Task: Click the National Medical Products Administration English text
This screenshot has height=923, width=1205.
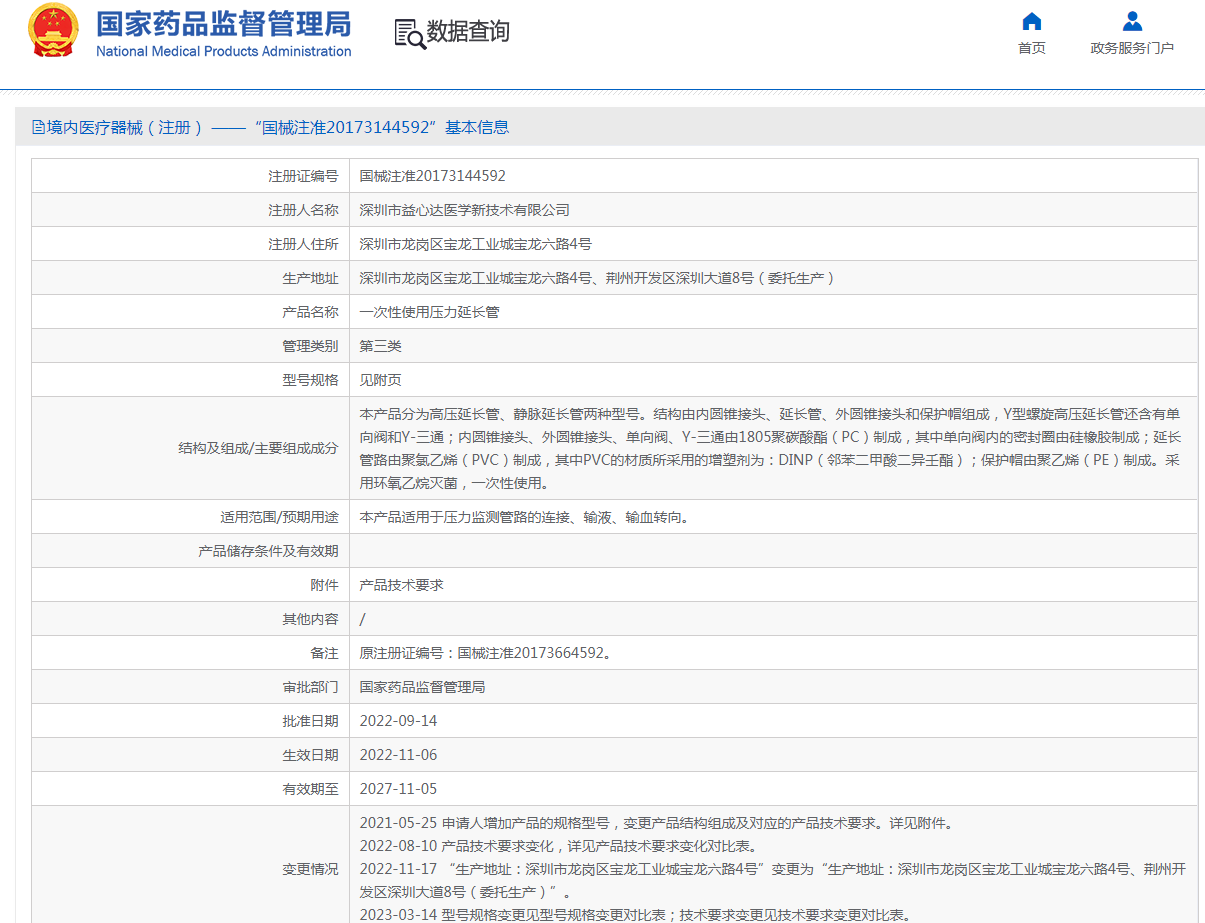Action: [x=223, y=51]
